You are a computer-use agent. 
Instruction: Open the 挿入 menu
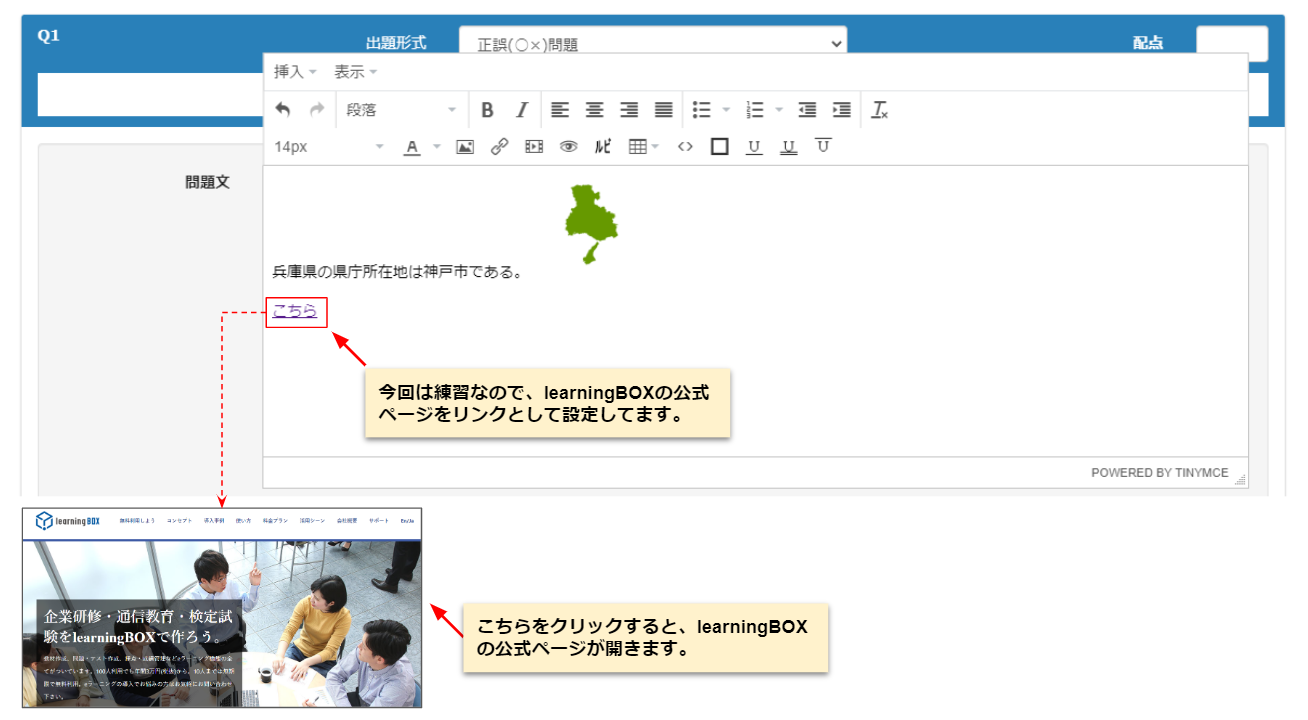point(295,72)
